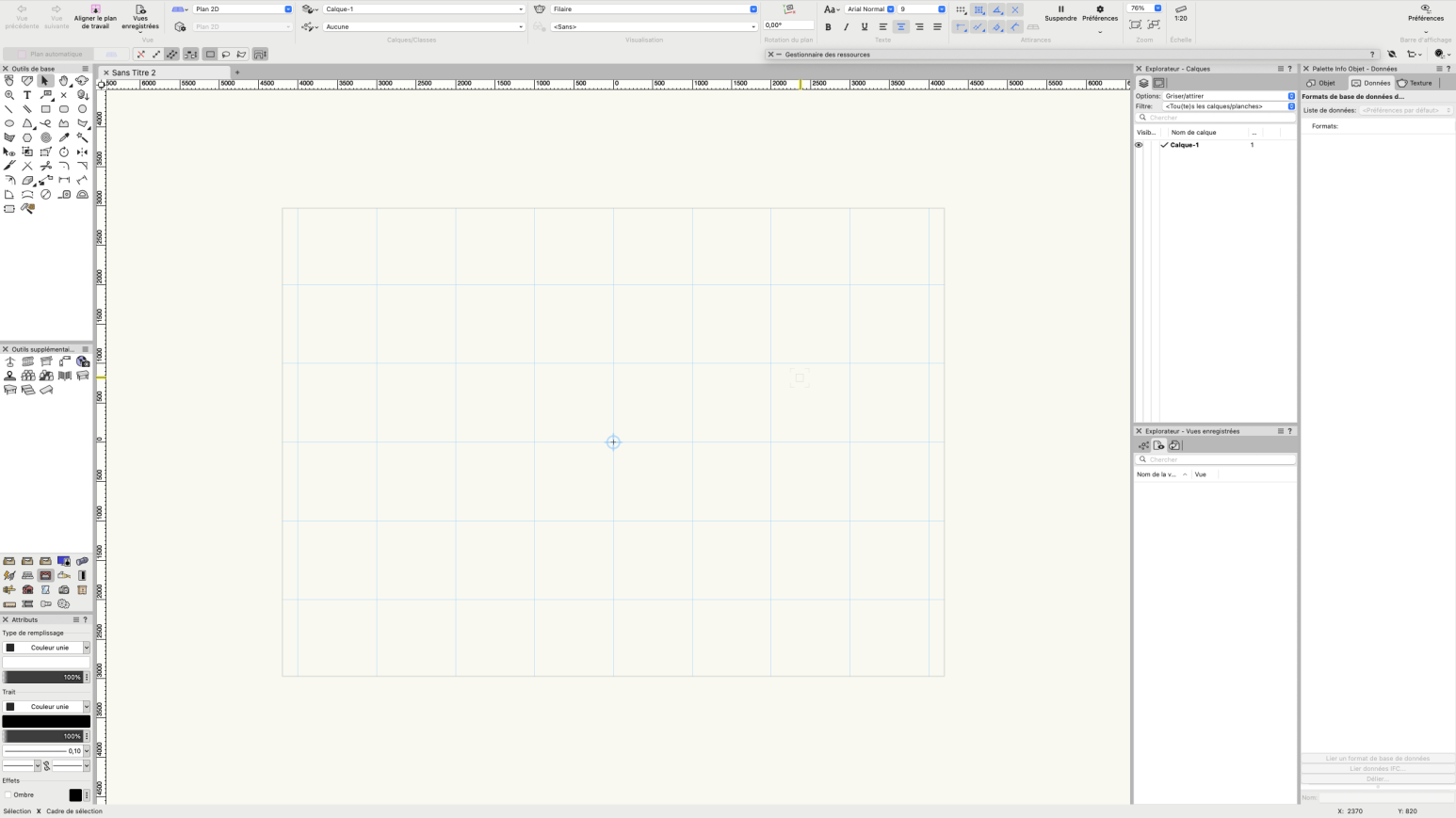Click Aligner le plan de travail
The height and width of the screenshot is (818, 1456).
point(95,16)
